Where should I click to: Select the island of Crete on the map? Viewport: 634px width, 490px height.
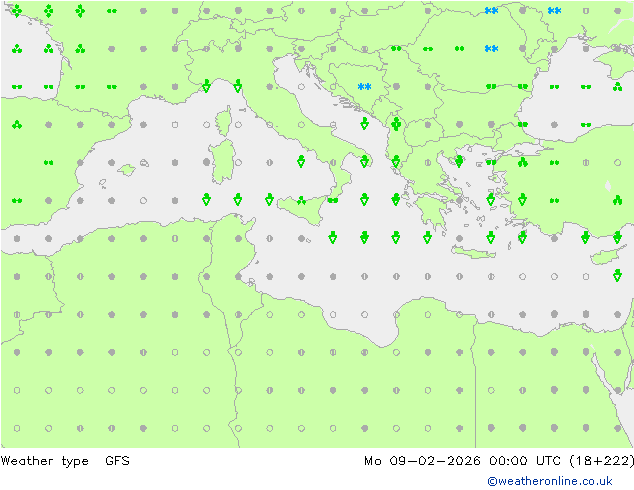473,252
